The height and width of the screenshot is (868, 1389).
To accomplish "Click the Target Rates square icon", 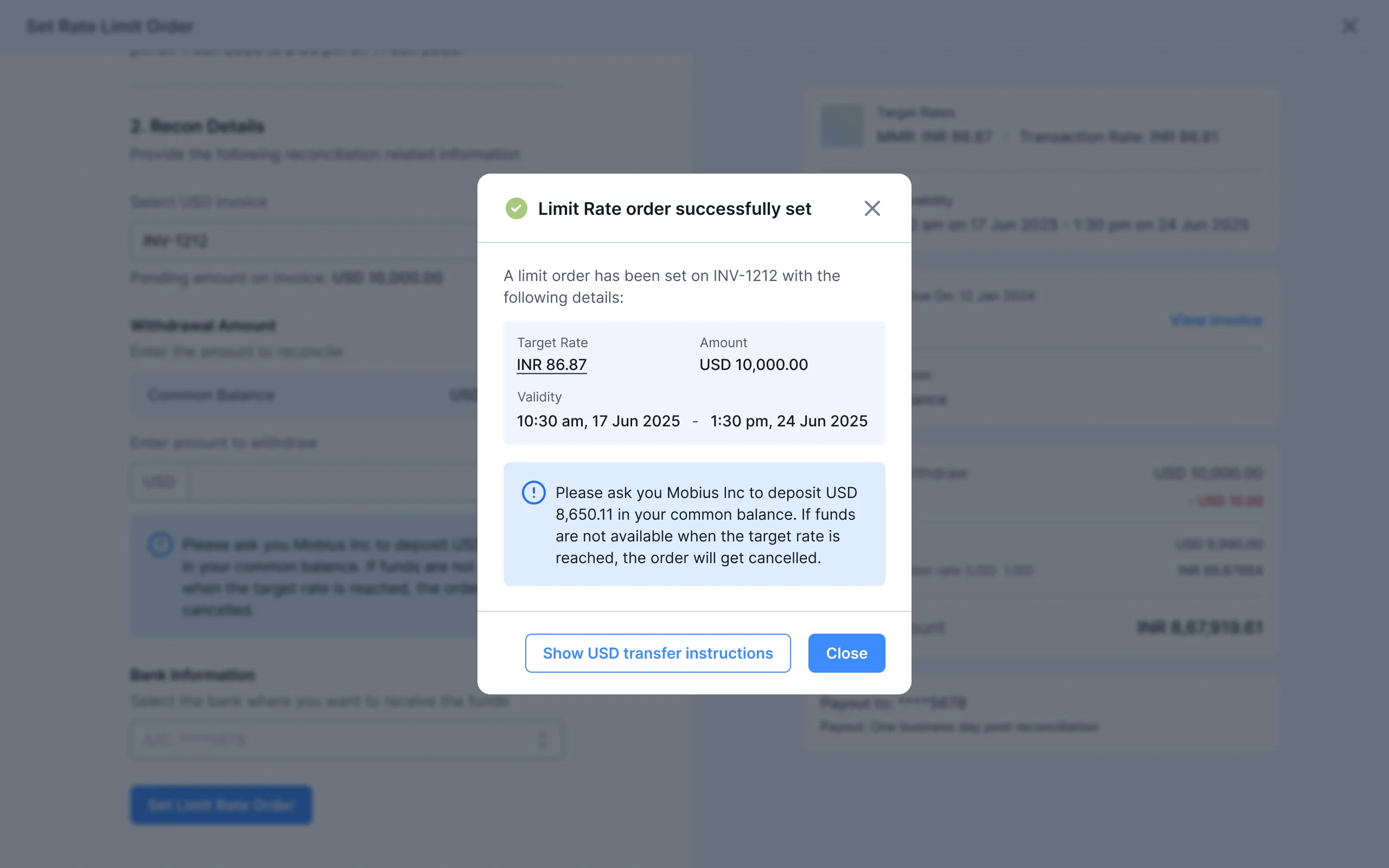I will [842, 125].
